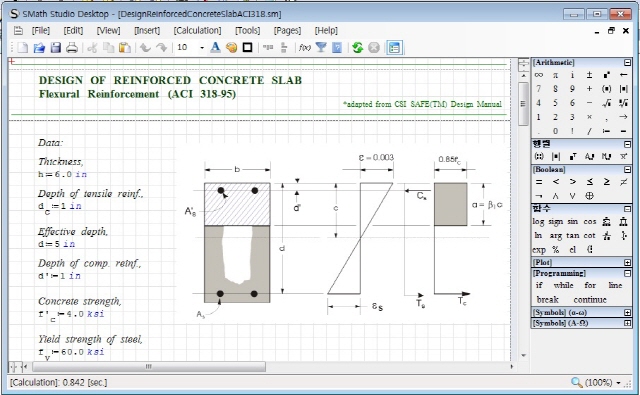Screen dimensions: 640x395
Task: Click the Paste clipboard icon
Action: click(x=124, y=48)
